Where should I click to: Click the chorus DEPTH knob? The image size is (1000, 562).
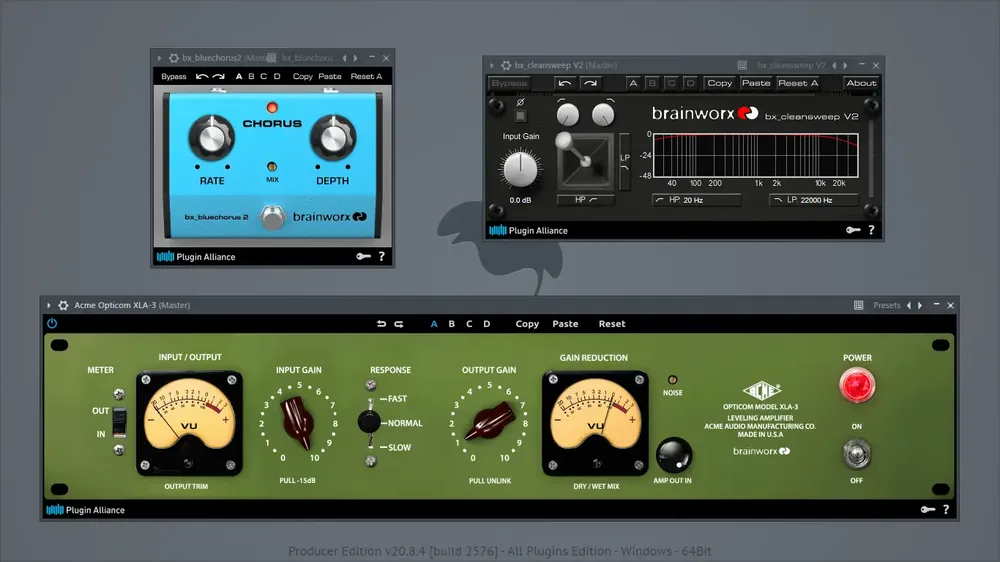coord(333,137)
